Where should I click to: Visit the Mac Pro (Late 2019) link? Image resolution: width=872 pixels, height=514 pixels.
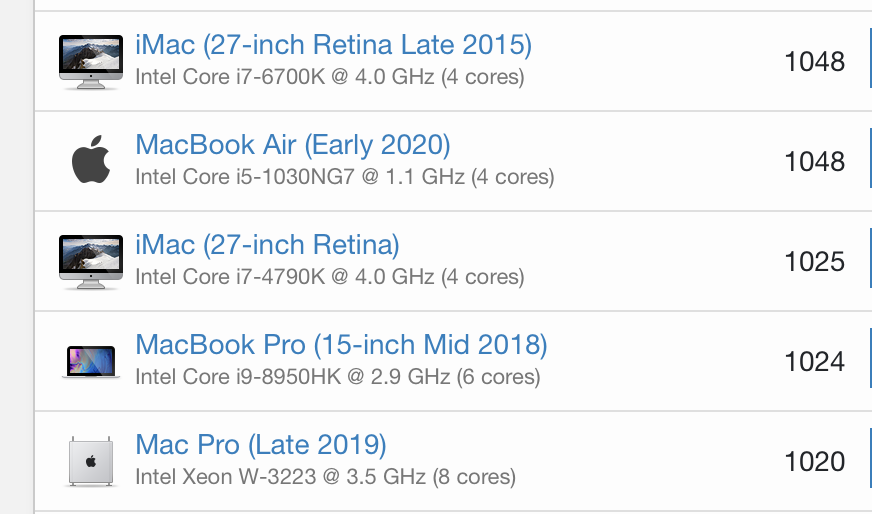point(261,445)
